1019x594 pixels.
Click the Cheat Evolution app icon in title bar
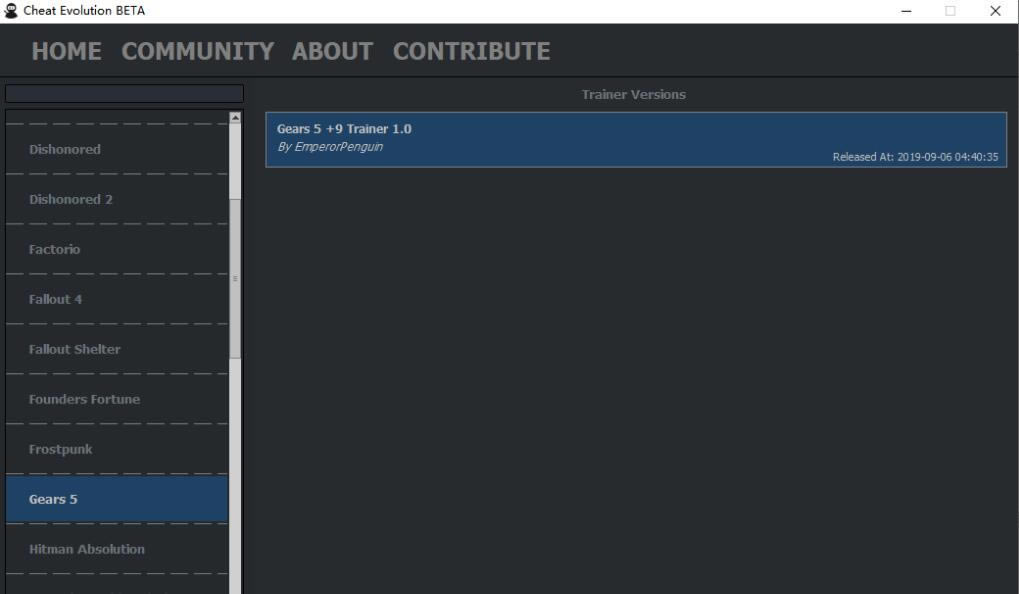click(x=12, y=11)
